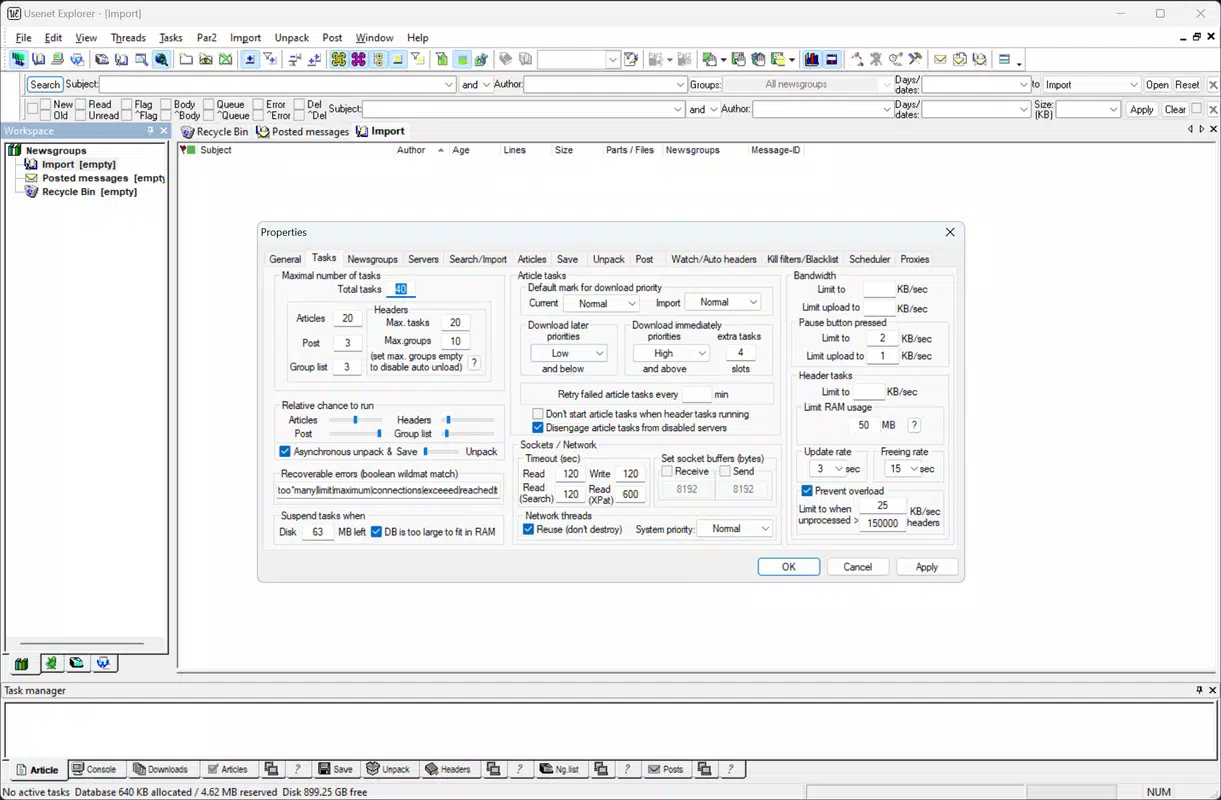
Task: Click the Total tasks input field
Action: click(x=400, y=289)
